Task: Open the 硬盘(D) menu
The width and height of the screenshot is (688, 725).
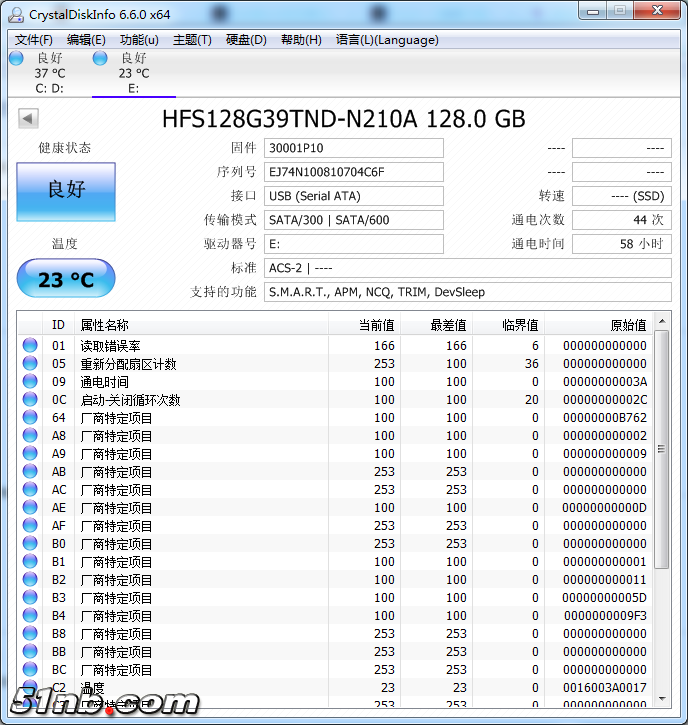Action: pyautogui.click(x=246, y=40)
